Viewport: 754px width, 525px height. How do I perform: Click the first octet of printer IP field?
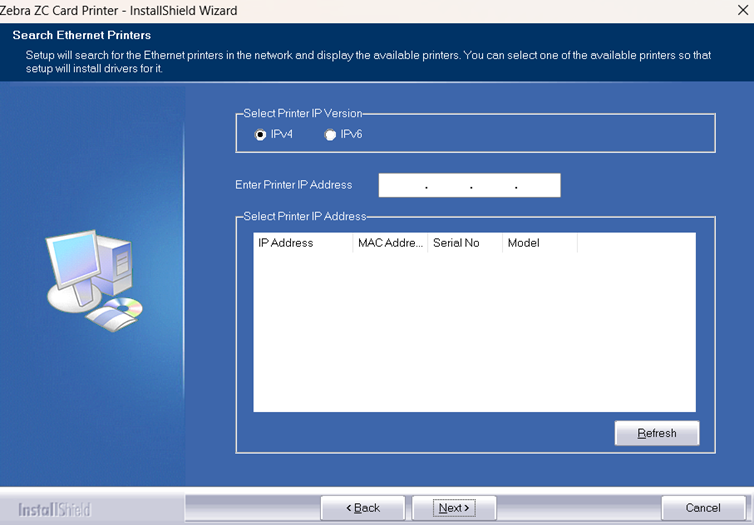(x=403, y=185)
